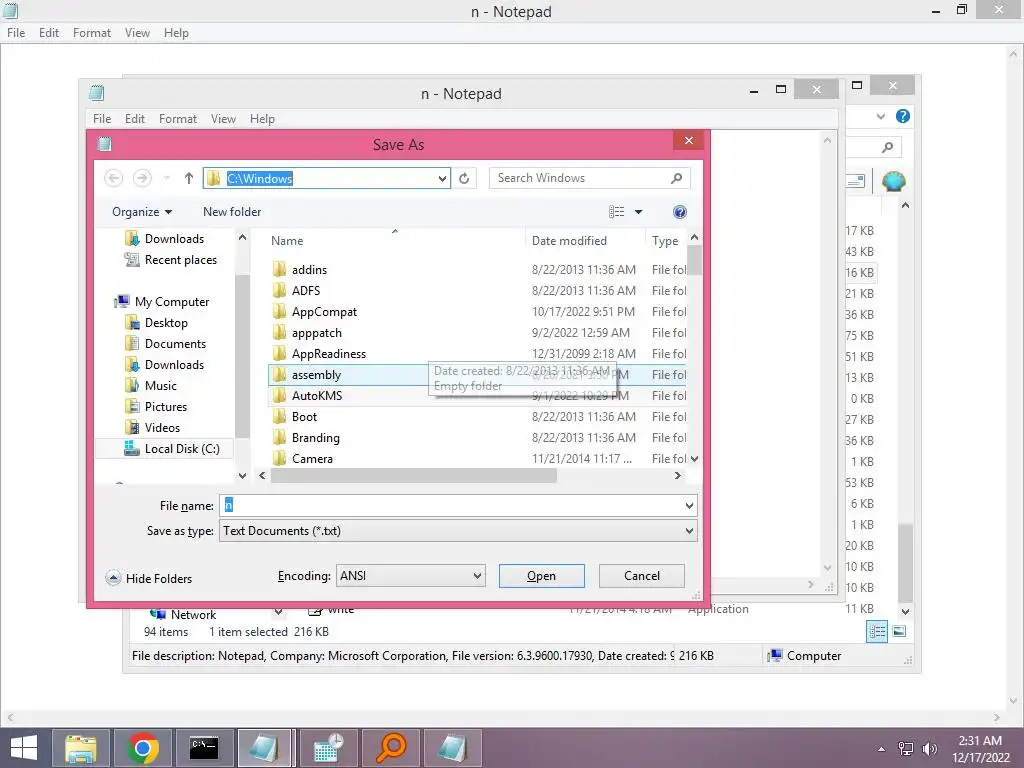Click the Cancel button

641,576
